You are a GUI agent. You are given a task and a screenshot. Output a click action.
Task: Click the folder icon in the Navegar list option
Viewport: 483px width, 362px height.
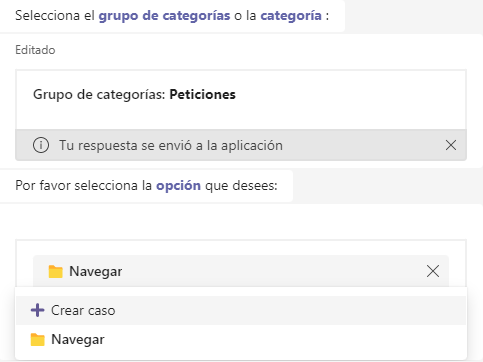pyautogui.click(x=37, y=340)
